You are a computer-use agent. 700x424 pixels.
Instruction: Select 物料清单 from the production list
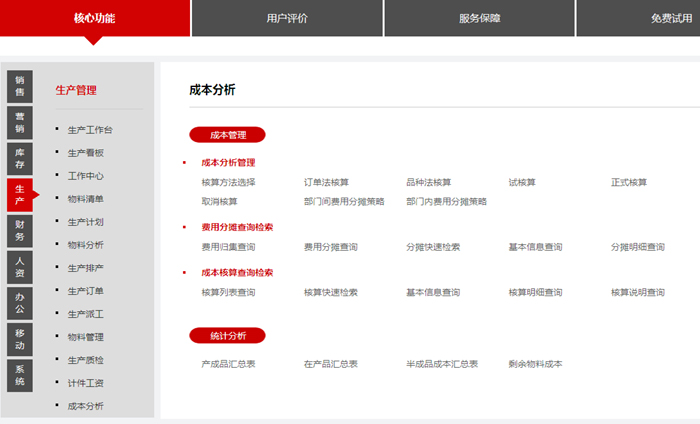click(x=85, y=199)
